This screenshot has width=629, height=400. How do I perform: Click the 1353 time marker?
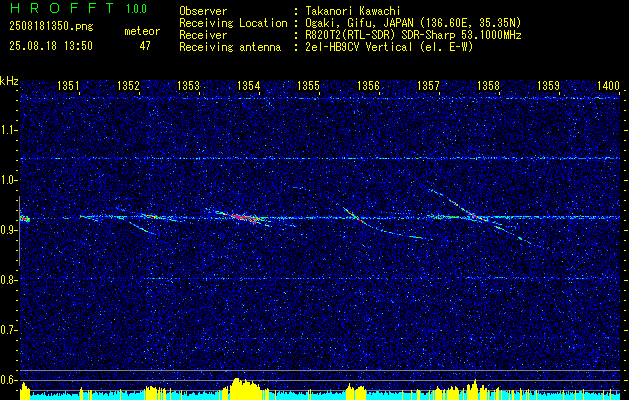tap(189, 85)
